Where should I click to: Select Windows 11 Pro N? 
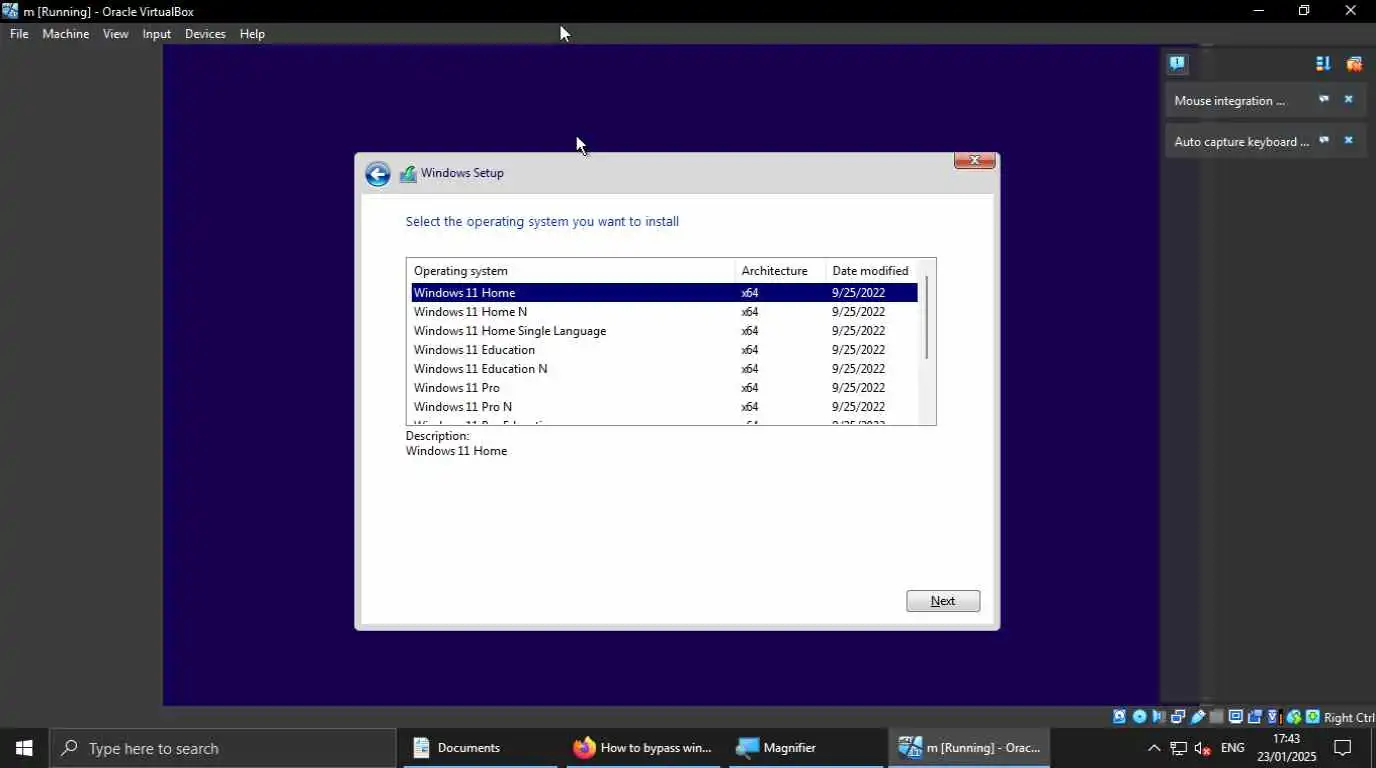click(664, 407)
